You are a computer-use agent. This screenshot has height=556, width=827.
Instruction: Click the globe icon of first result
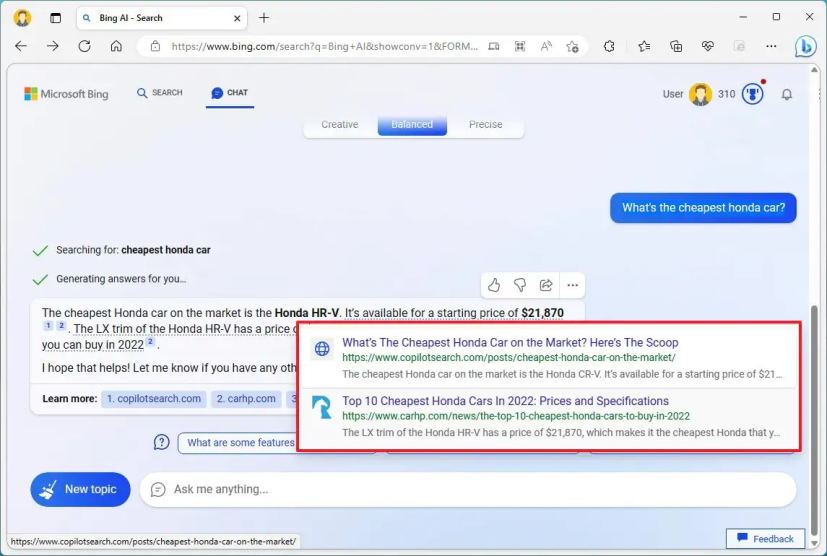point(322,349)
